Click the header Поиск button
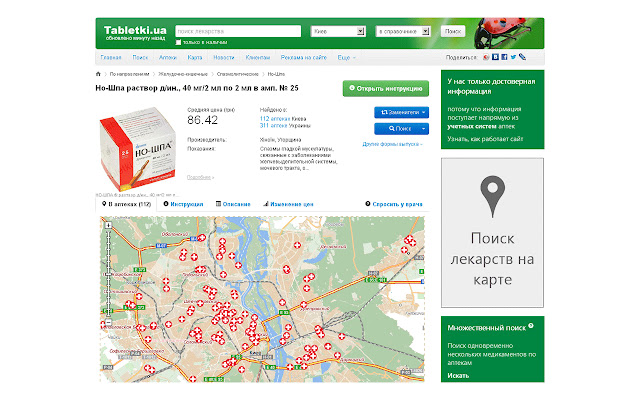This screenshot has width=640, height=400. [x=453, y=31]
